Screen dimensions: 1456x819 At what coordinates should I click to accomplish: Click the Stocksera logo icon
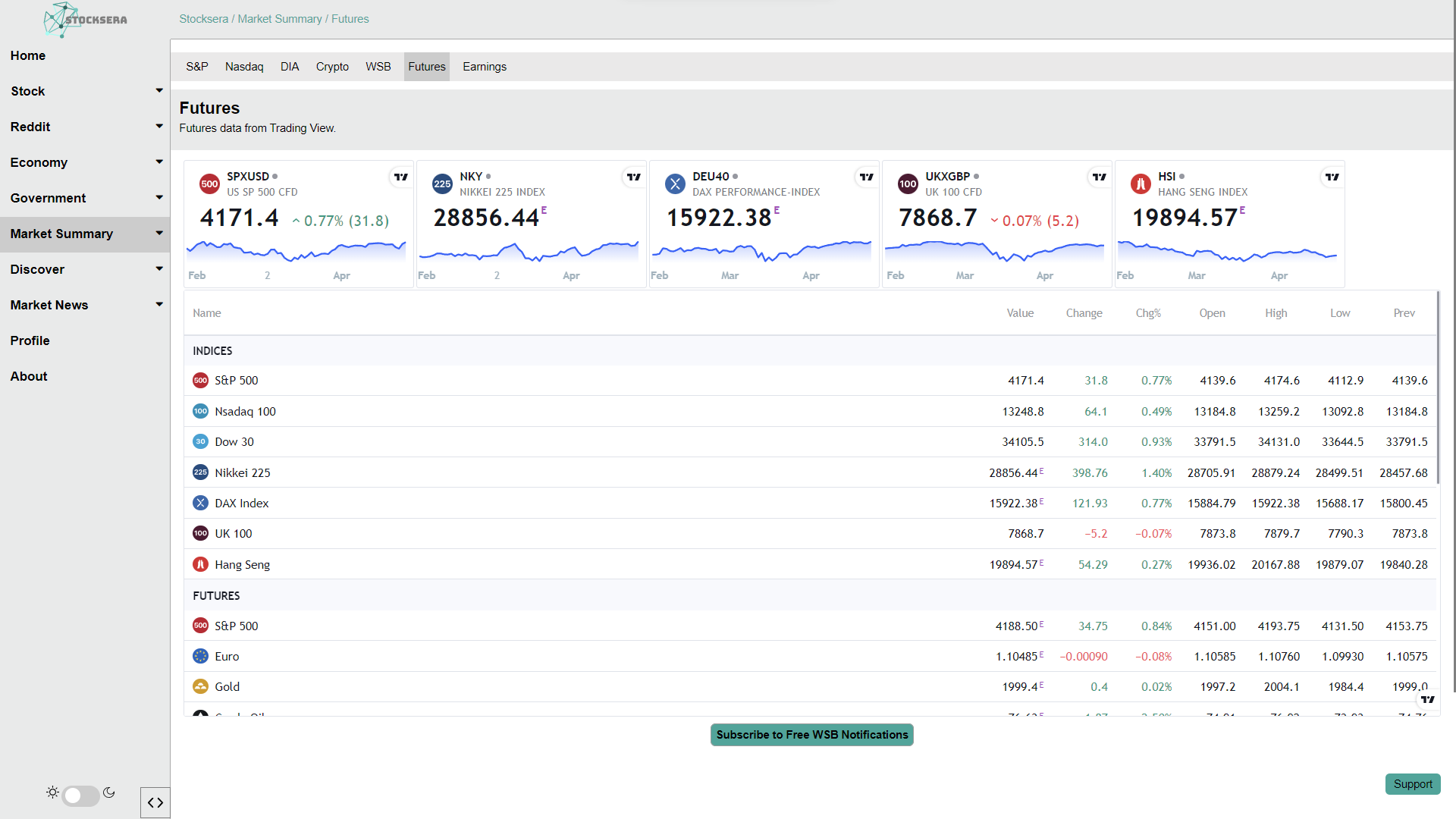click(x=61, y=20)
